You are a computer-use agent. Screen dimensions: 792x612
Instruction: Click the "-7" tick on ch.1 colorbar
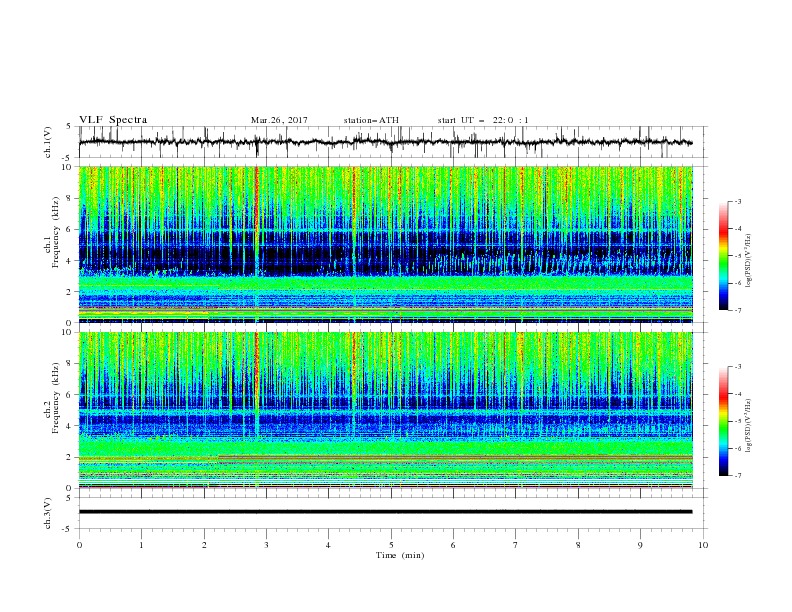737,310
